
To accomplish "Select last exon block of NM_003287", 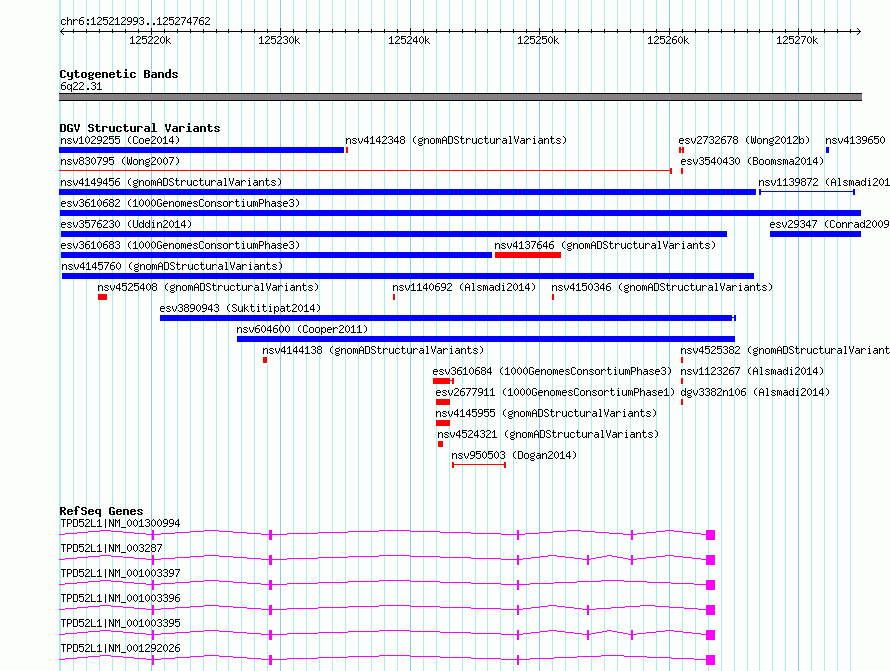I will point(710,560).
